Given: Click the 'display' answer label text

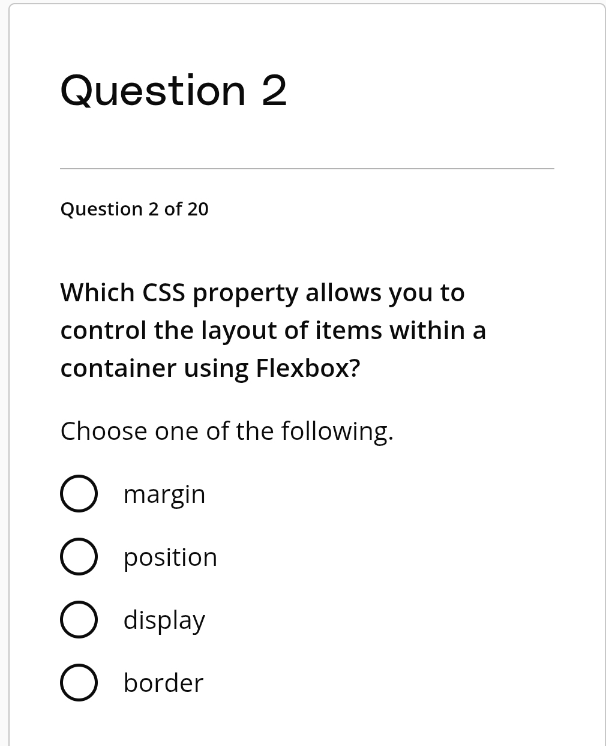Looking at the screenshot, I should coord(164,620).
